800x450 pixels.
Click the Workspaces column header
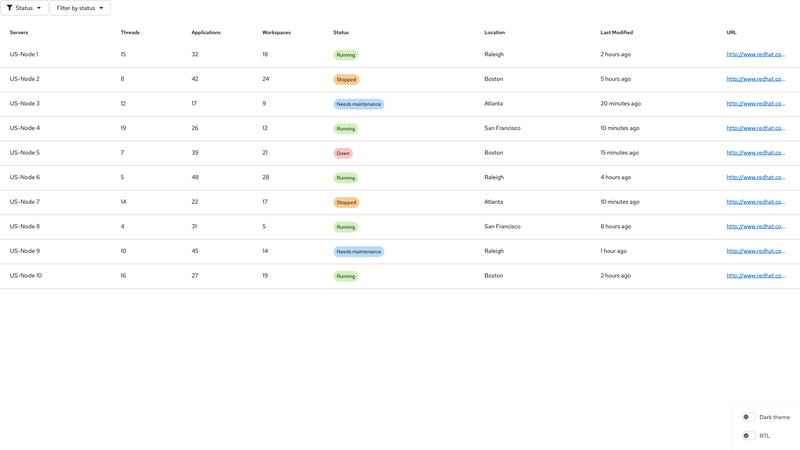277,33
